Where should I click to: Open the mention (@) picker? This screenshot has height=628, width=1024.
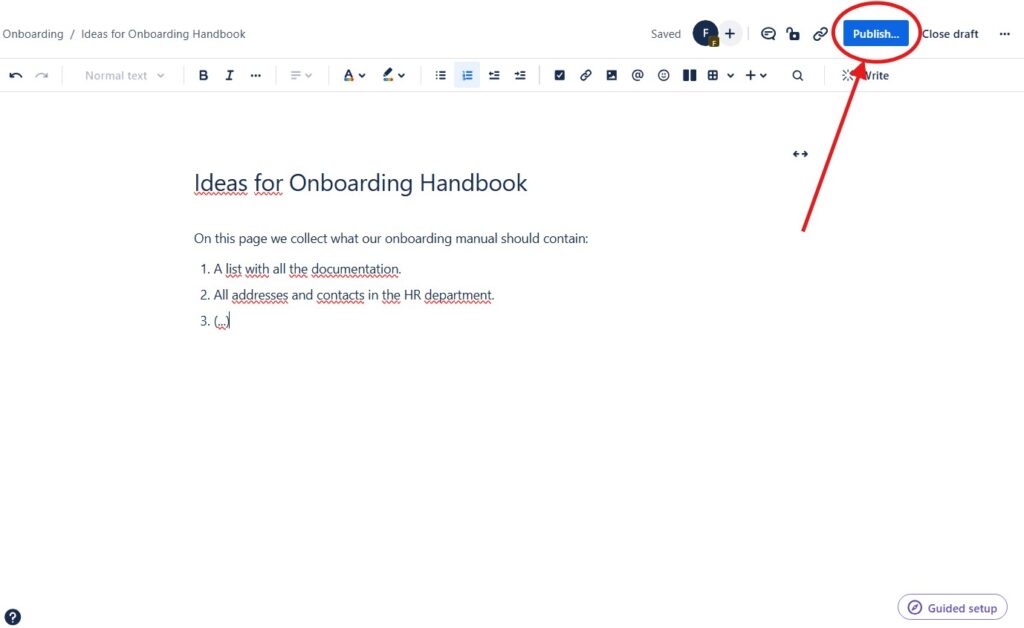coord(637,74)
